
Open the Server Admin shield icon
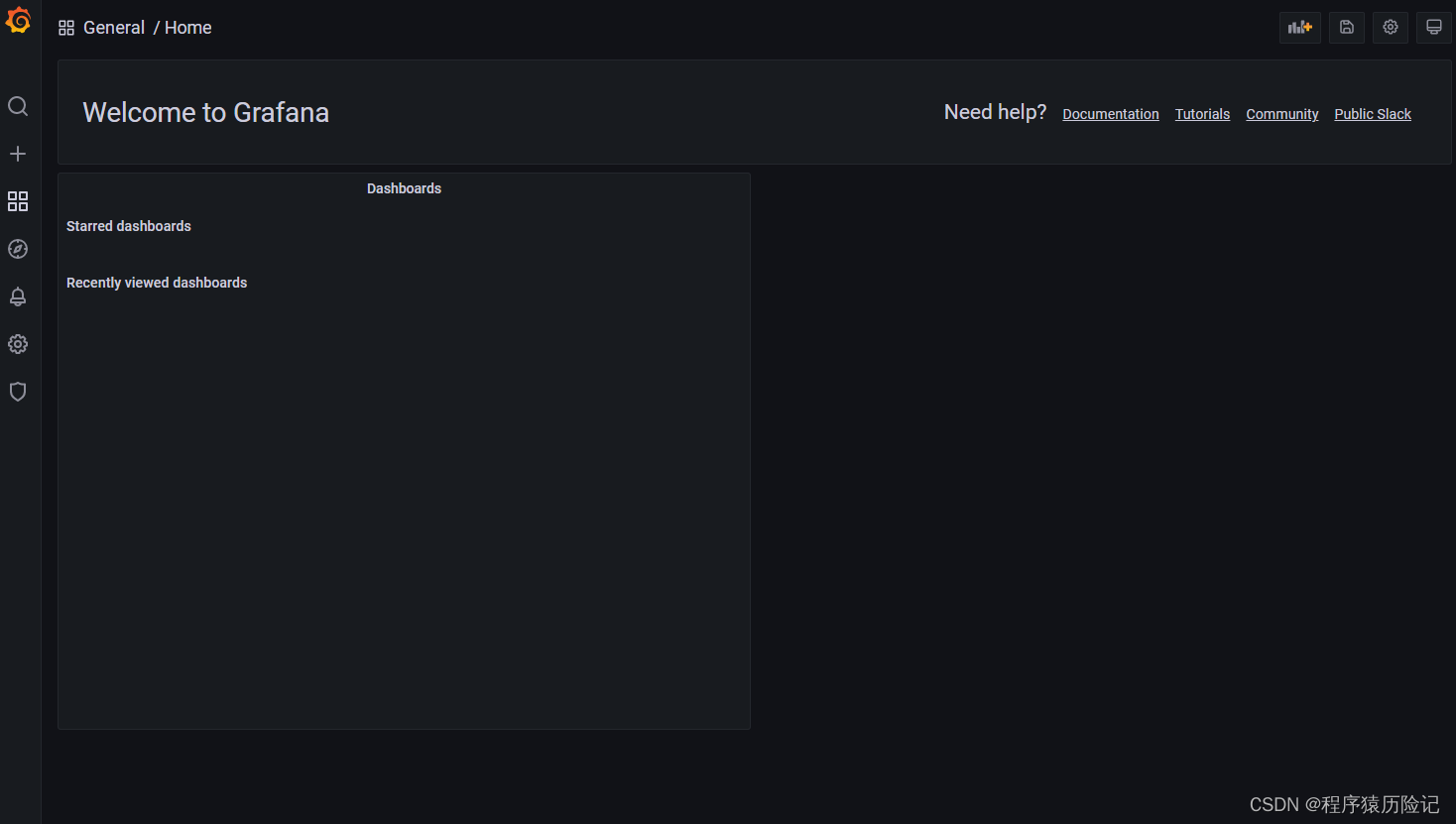click(18, 392)
